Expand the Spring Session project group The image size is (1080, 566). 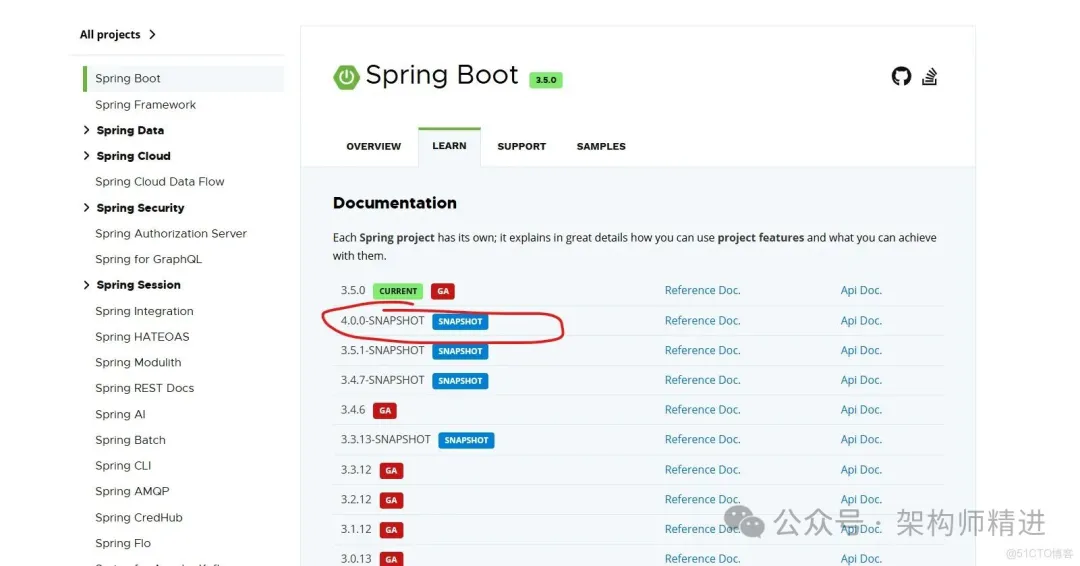coord(86,284)
